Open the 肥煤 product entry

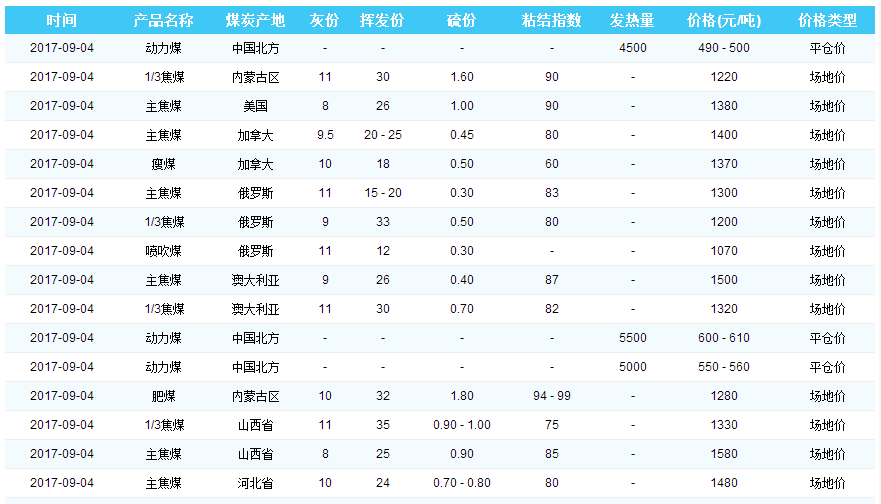click(x=163, y=396)
